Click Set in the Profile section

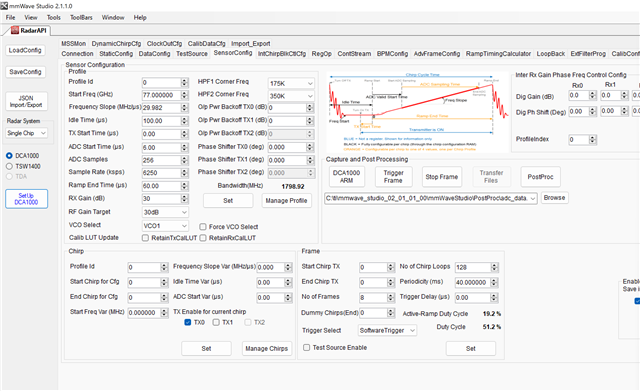(x=228, y=200)
